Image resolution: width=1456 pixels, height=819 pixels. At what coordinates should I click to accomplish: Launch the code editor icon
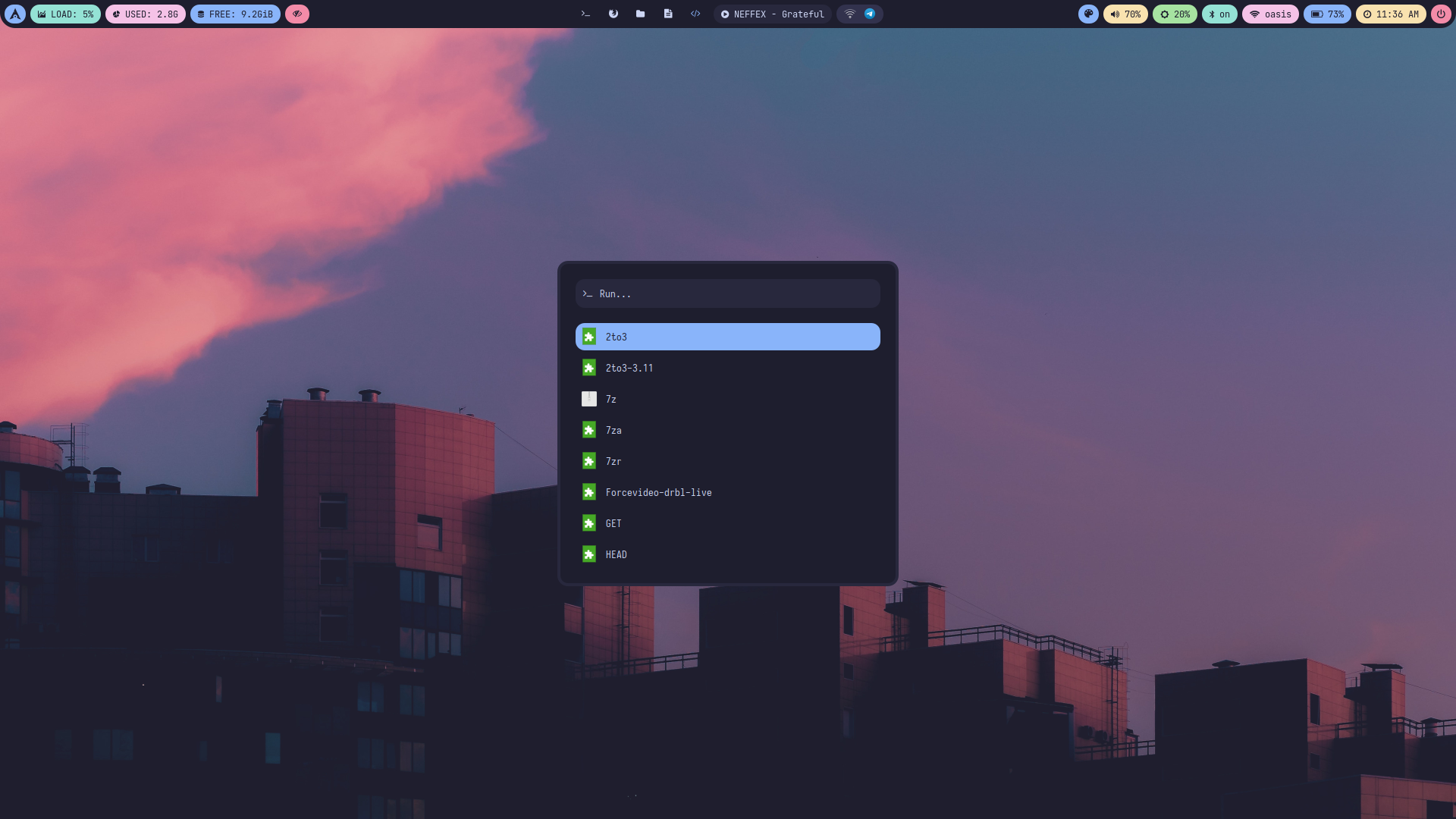tap(695, 14)
